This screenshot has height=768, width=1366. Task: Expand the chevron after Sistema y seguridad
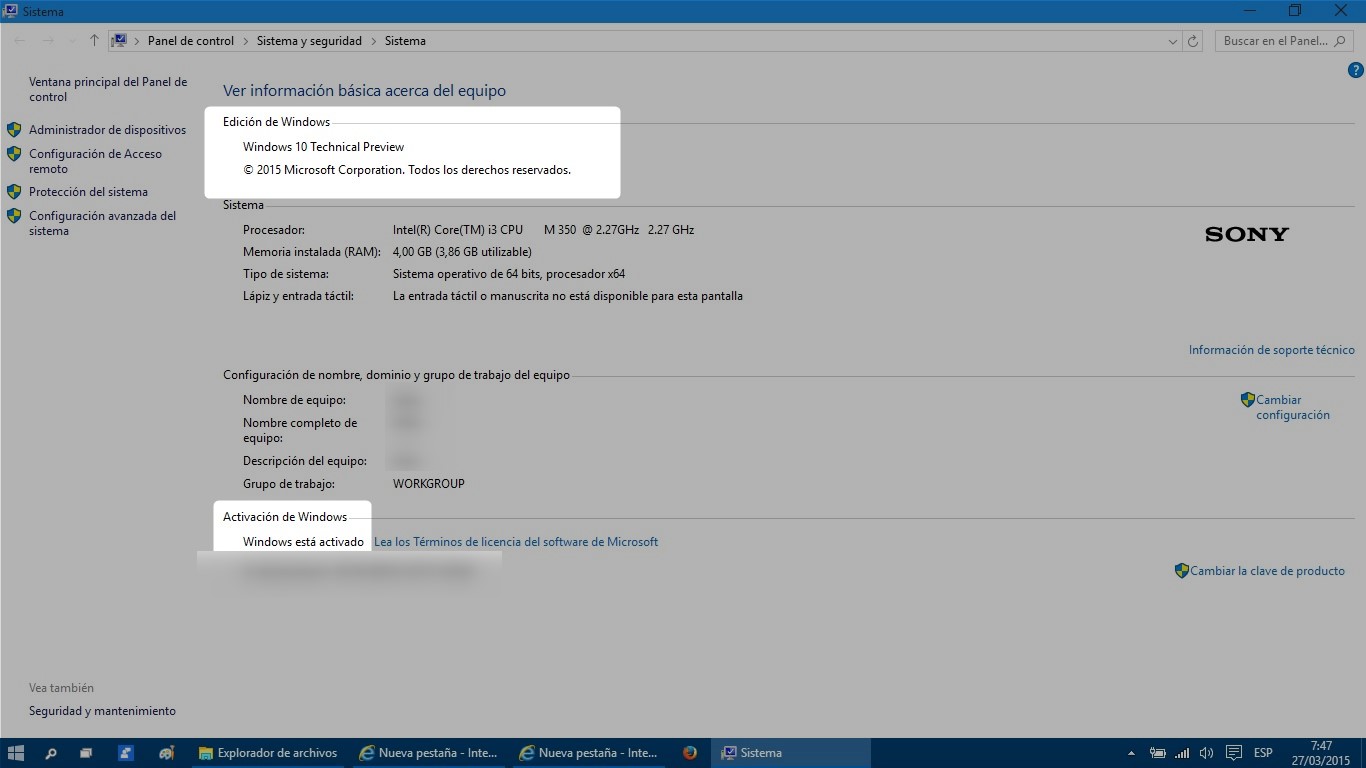point(374,41)
